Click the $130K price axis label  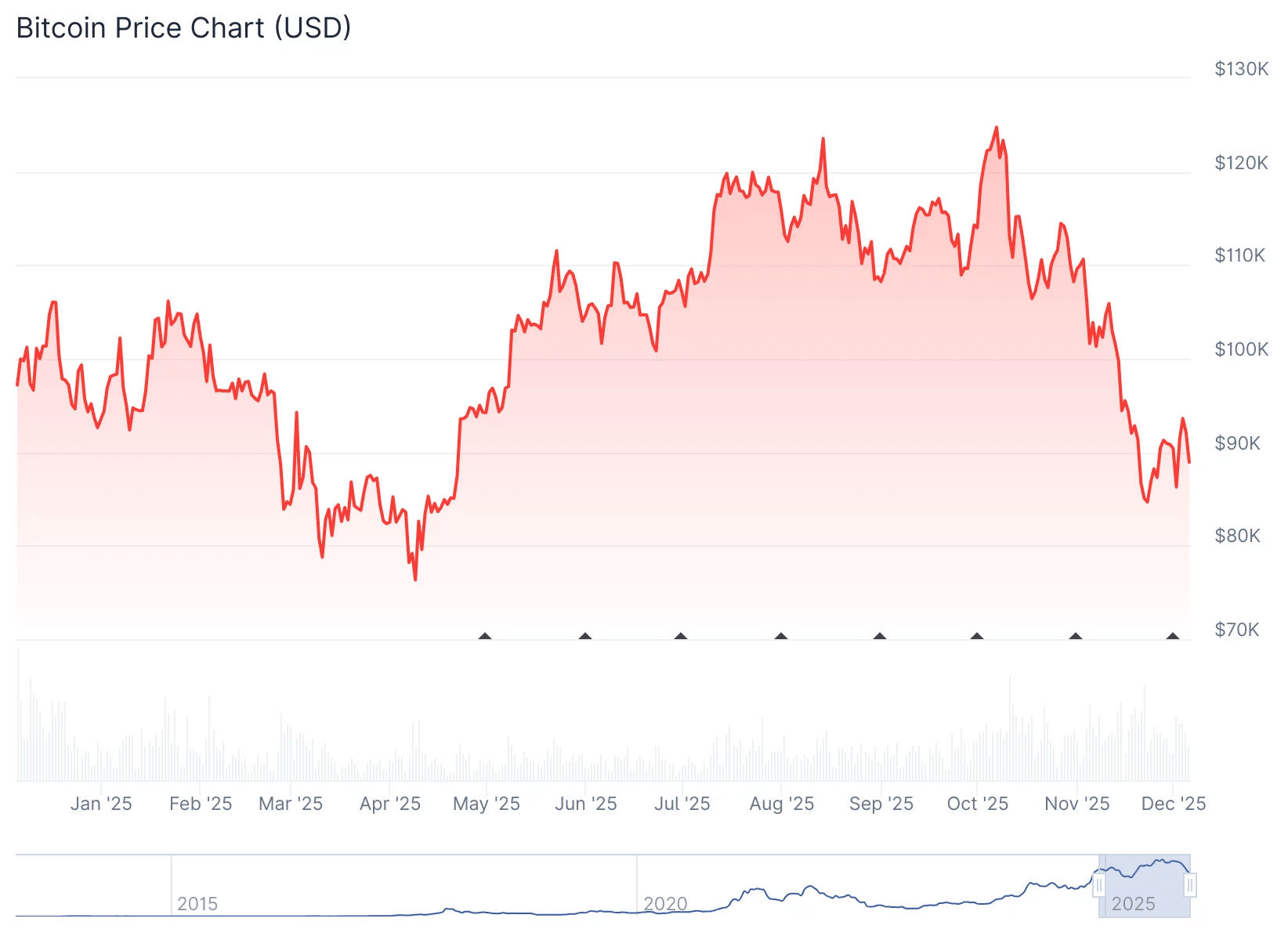point(1241,69)
